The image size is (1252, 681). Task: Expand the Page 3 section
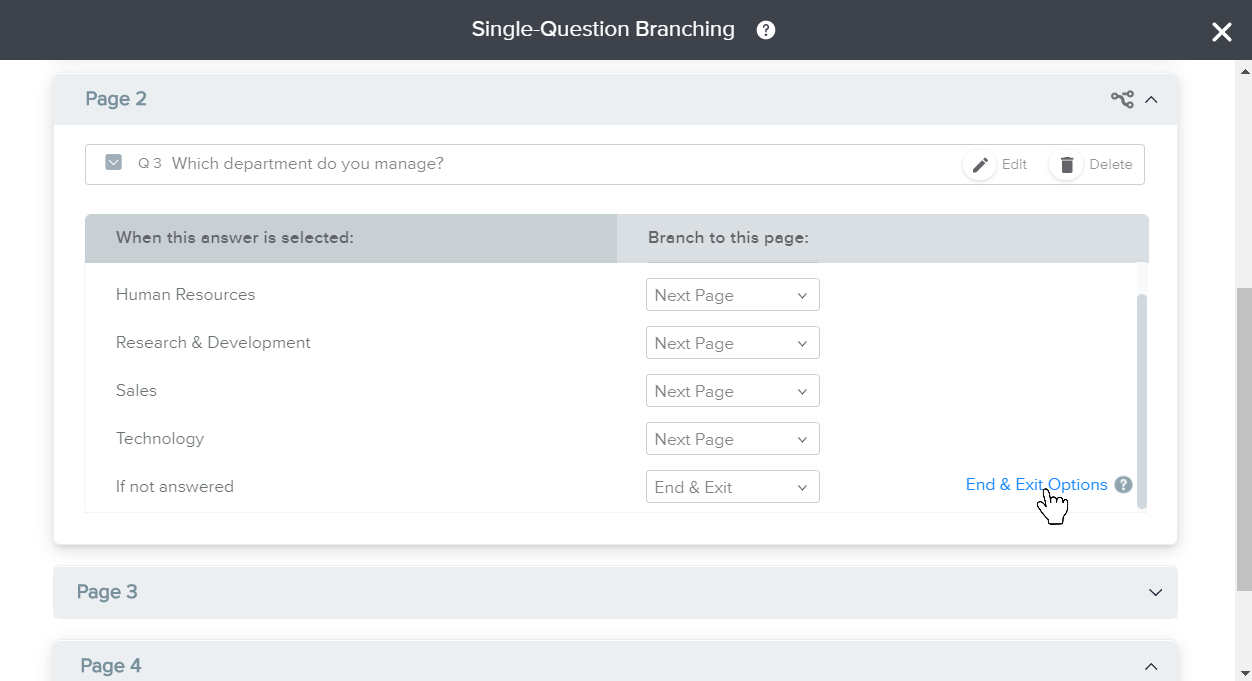coord(1155,592)
